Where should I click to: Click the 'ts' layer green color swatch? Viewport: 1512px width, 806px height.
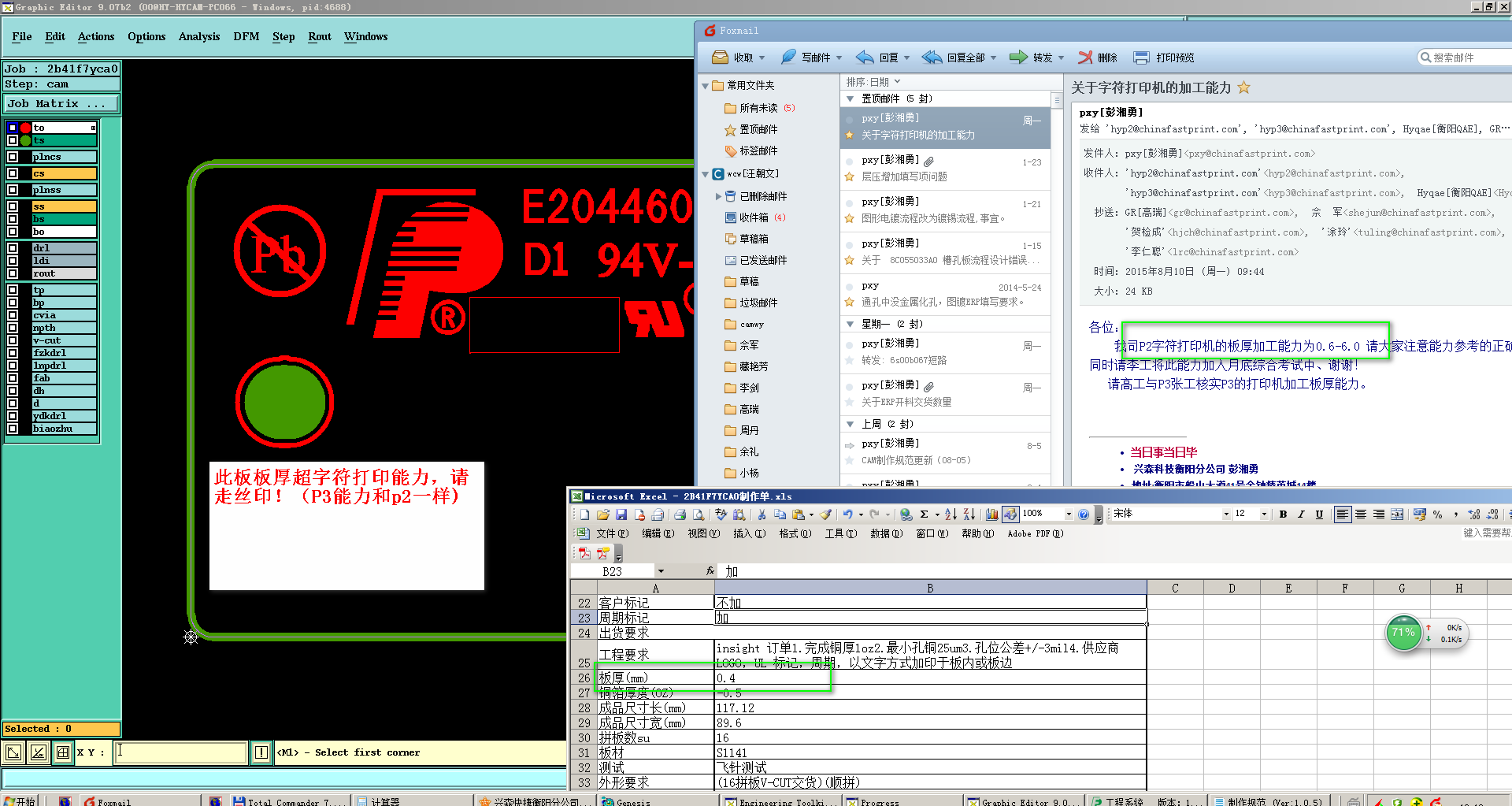[25, 140]
